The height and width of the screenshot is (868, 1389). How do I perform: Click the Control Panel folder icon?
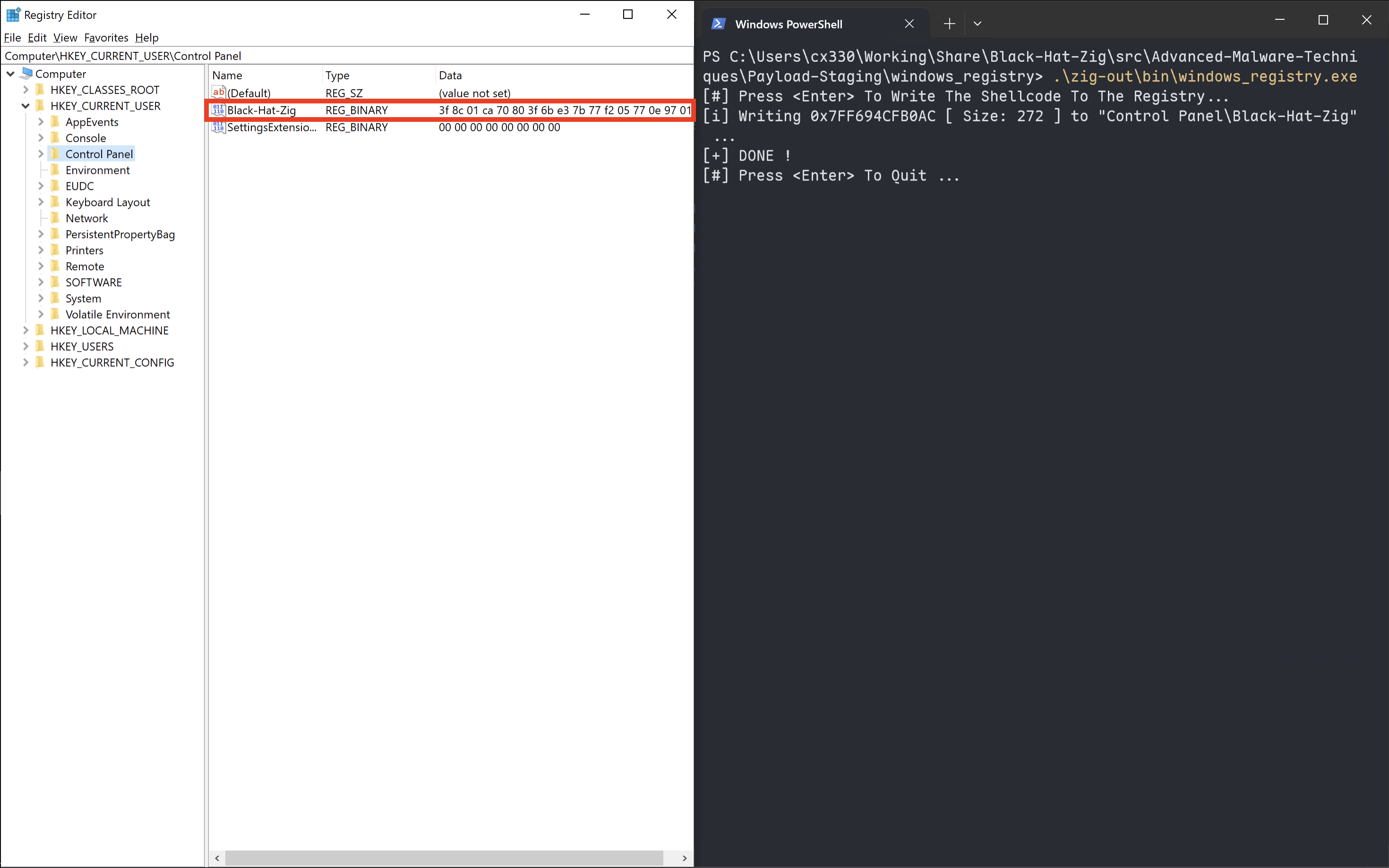[x=55, y=154]
